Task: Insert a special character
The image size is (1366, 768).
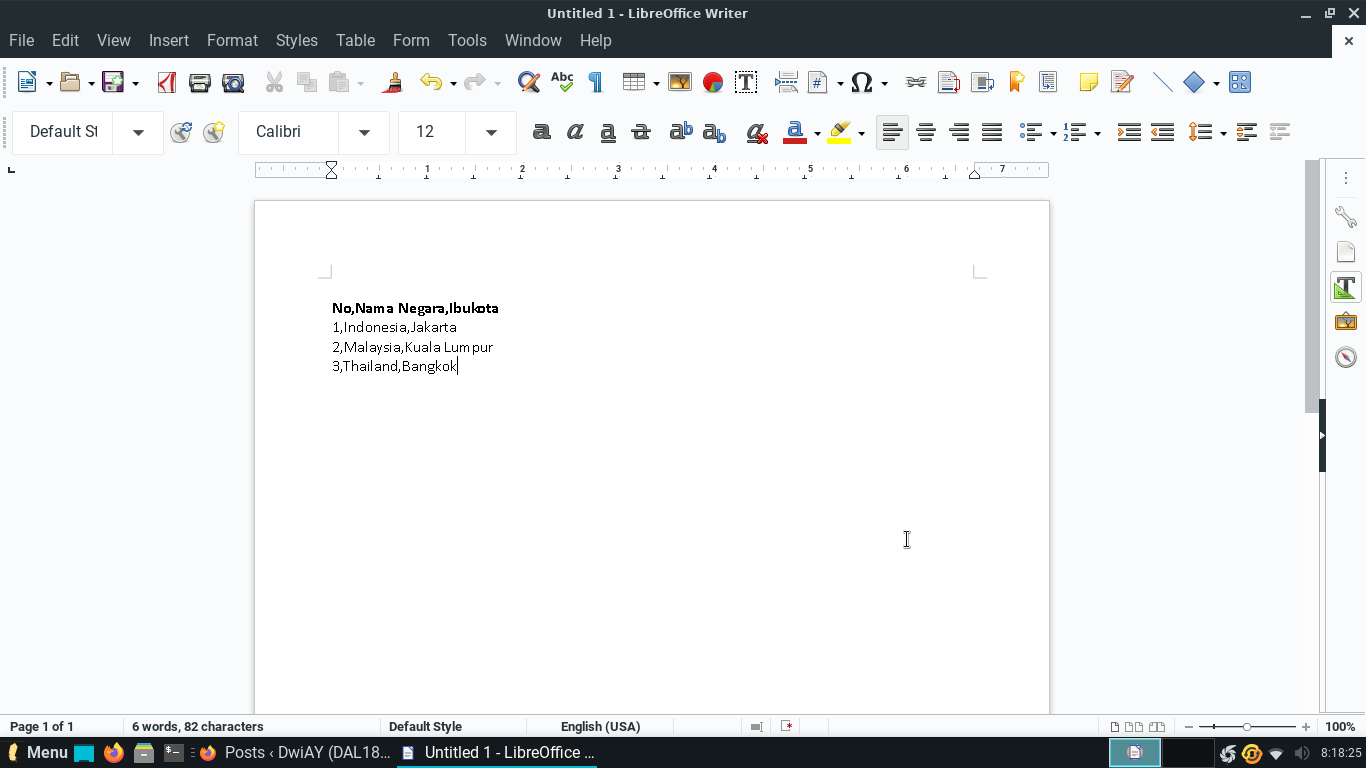Action: tap(862, 82)
